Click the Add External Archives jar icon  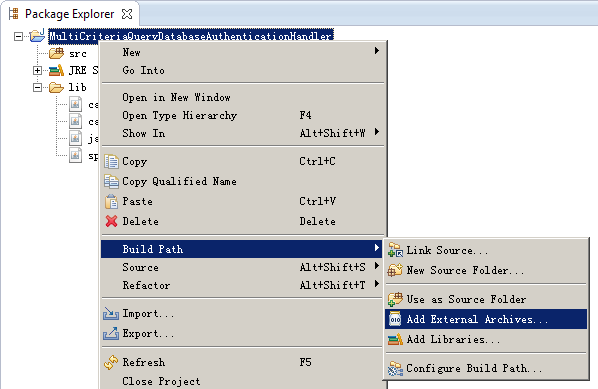click(x=395, y=319)
